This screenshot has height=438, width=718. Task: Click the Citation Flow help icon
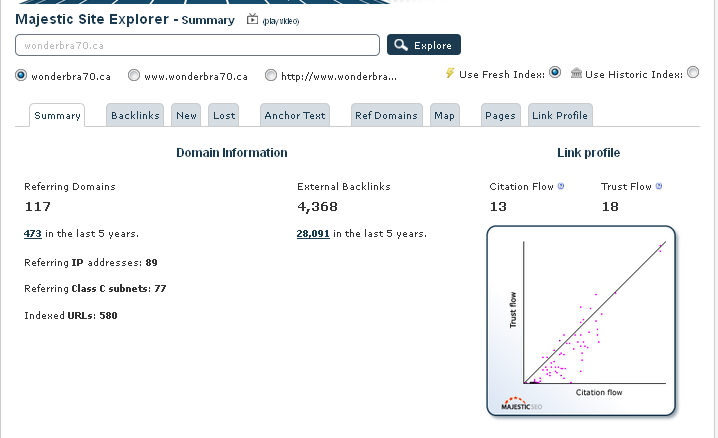click(x=561, y=186)
